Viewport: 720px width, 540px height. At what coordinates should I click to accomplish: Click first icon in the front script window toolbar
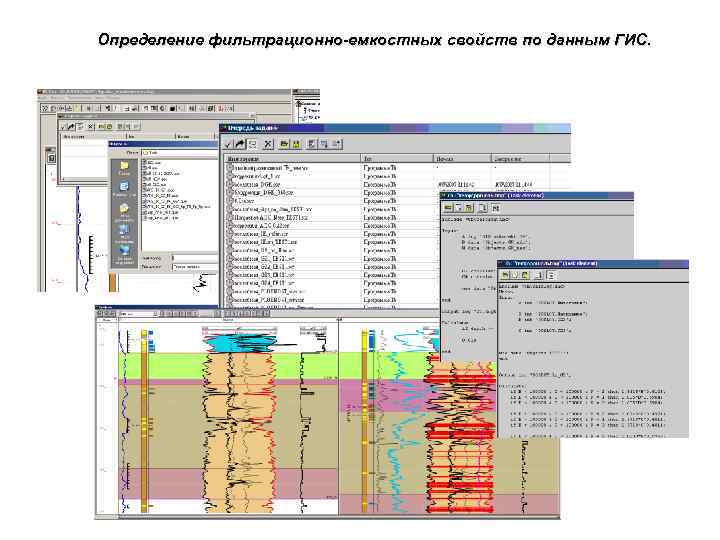coord(505,276)
